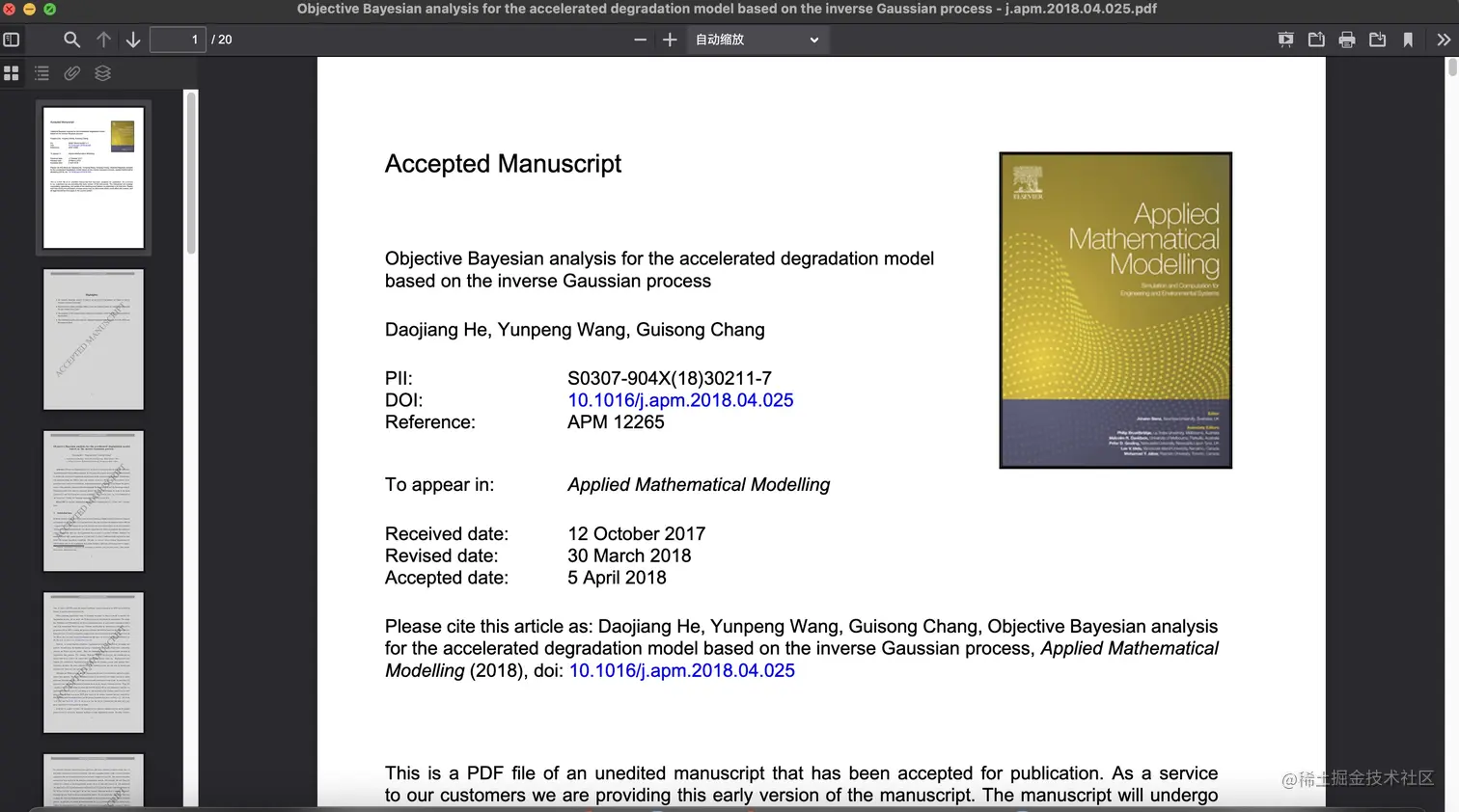This screenshot has width=1459, height=812.
Task: Expand the secondary tools menu chevrons
Action: (x=1443, y=40)
